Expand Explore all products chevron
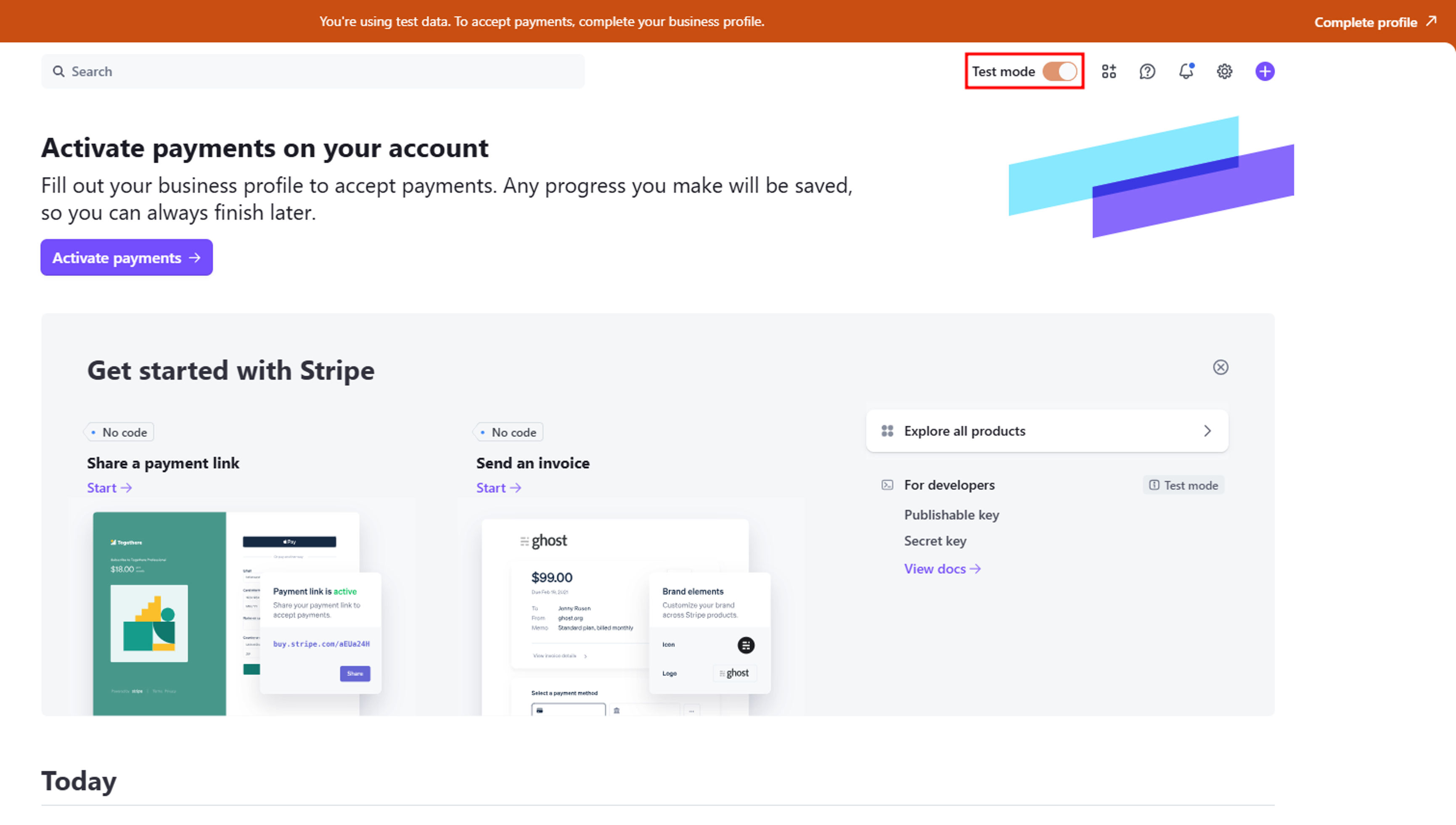 (1207, 431)
